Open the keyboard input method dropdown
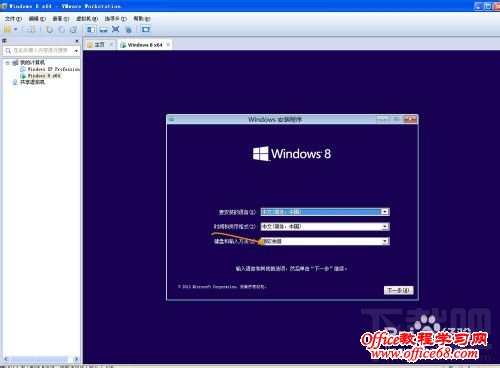500x368 pixels. pos(325,241)
